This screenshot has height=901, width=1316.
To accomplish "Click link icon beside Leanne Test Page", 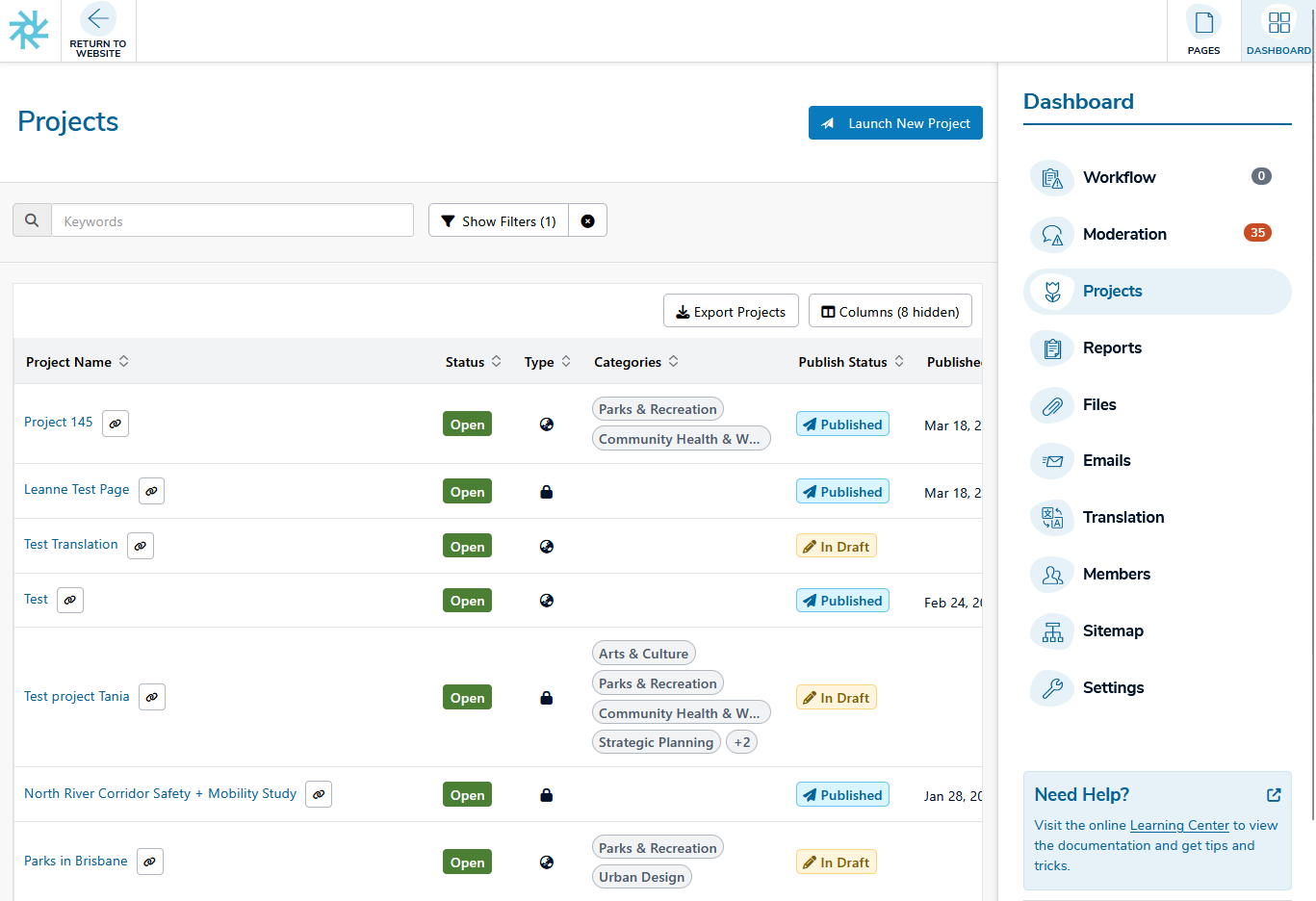I will 151,491.
